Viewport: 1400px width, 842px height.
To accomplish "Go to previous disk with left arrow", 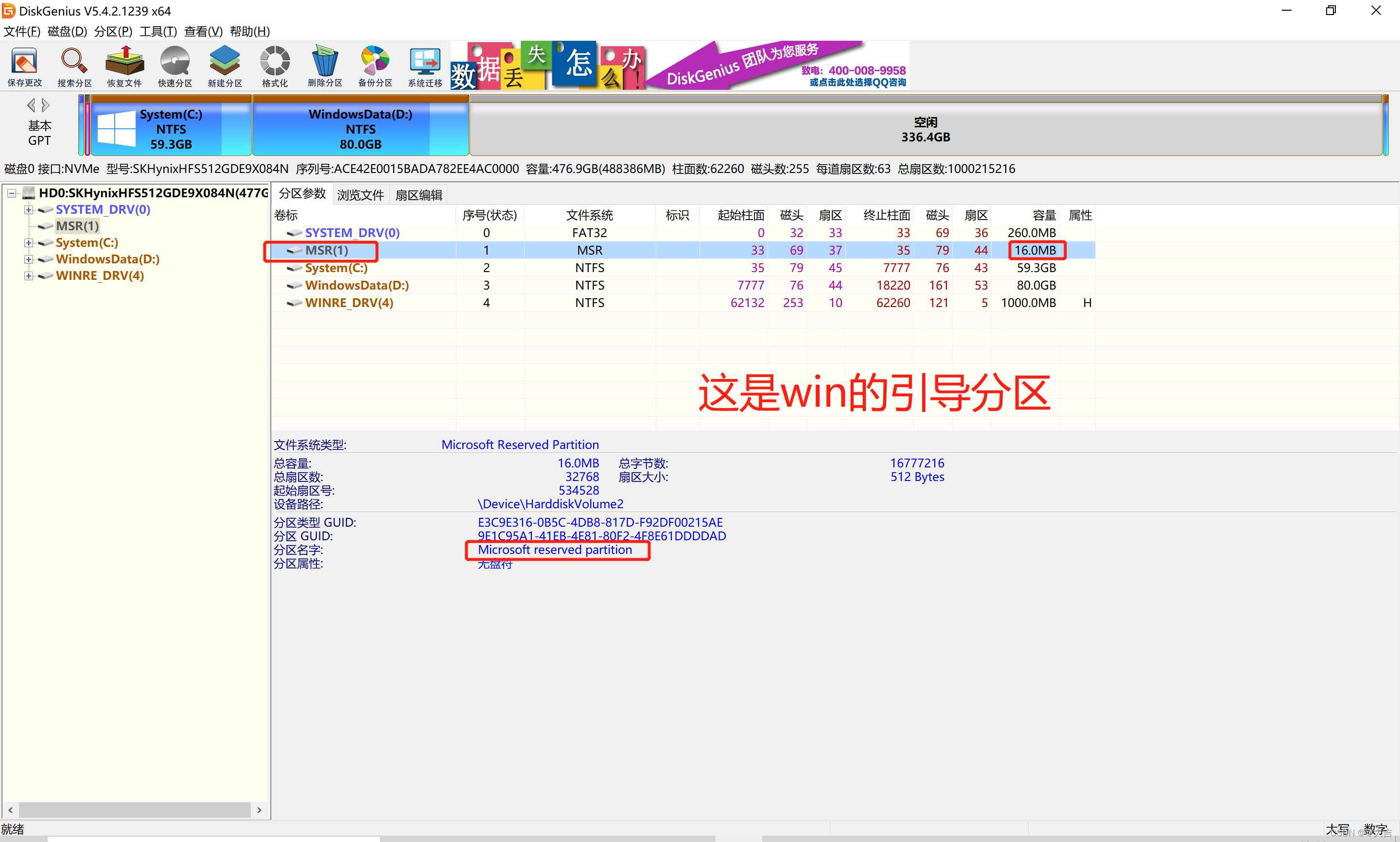I will 31,105.
